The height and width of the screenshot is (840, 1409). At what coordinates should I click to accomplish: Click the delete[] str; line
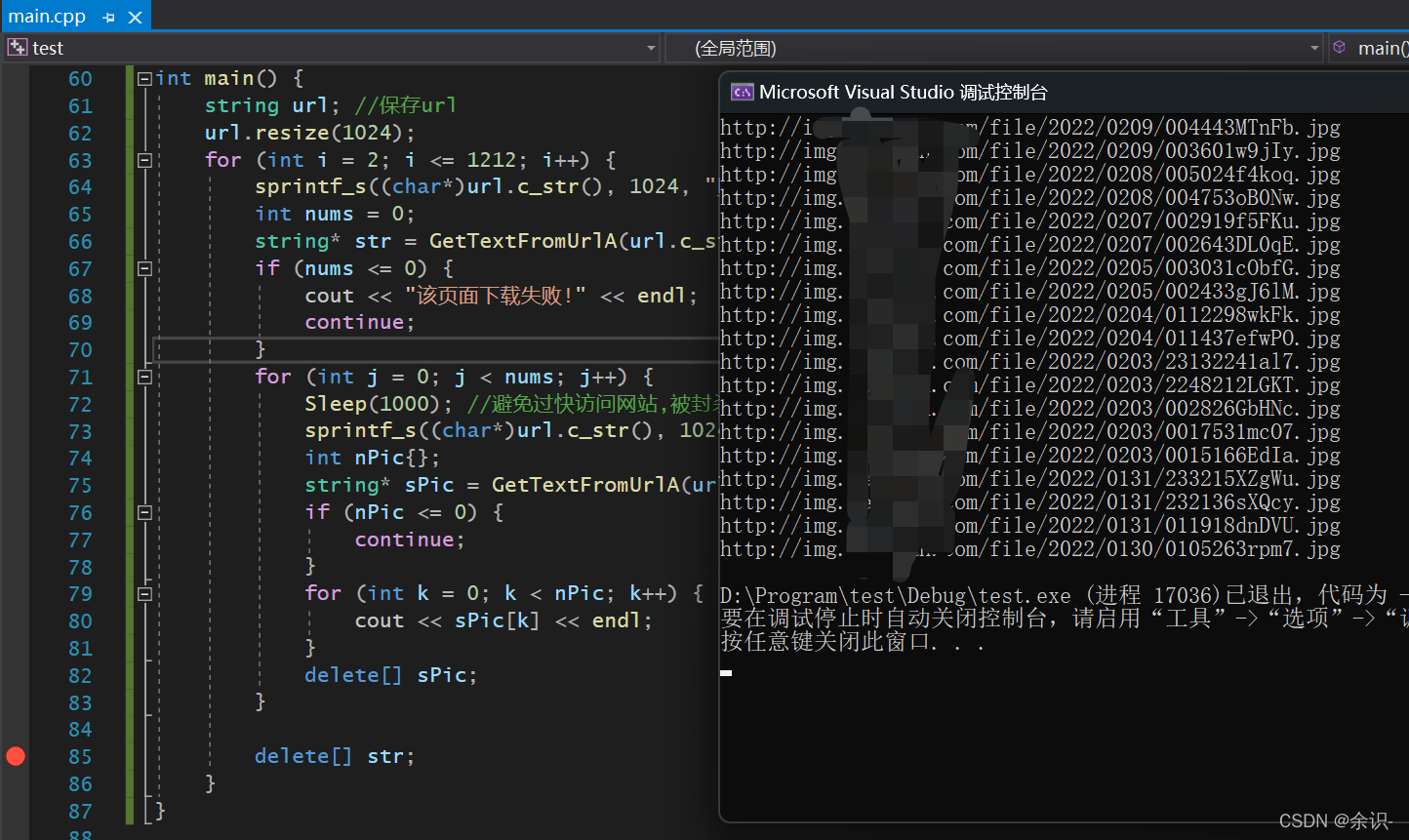click(x=335, y=756)
